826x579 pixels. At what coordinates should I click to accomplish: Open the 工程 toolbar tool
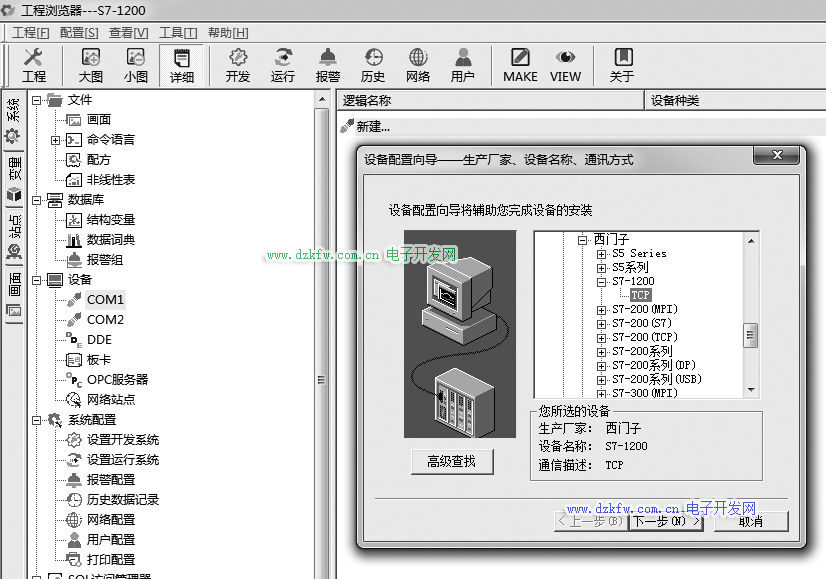34,65
